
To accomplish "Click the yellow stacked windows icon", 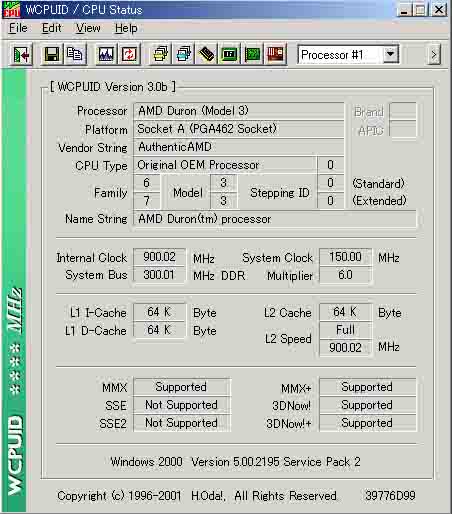I will pyautogui.click(x=161, y=54).
